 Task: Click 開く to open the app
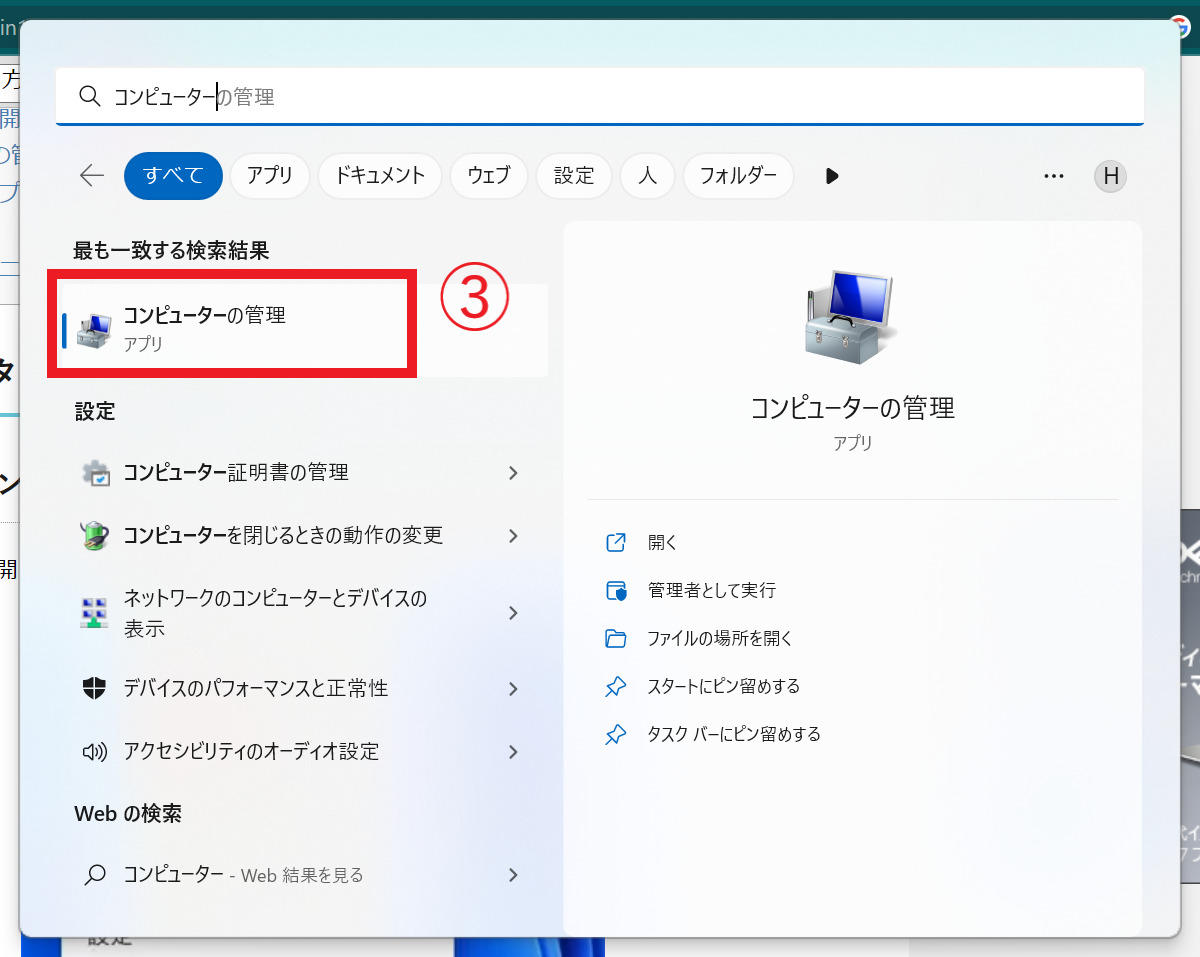(x=662, y=543)
